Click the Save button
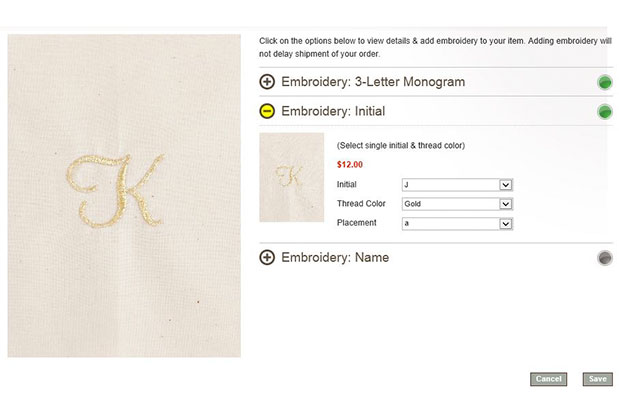This screenshot has width=619, height=419. point(597,379)
